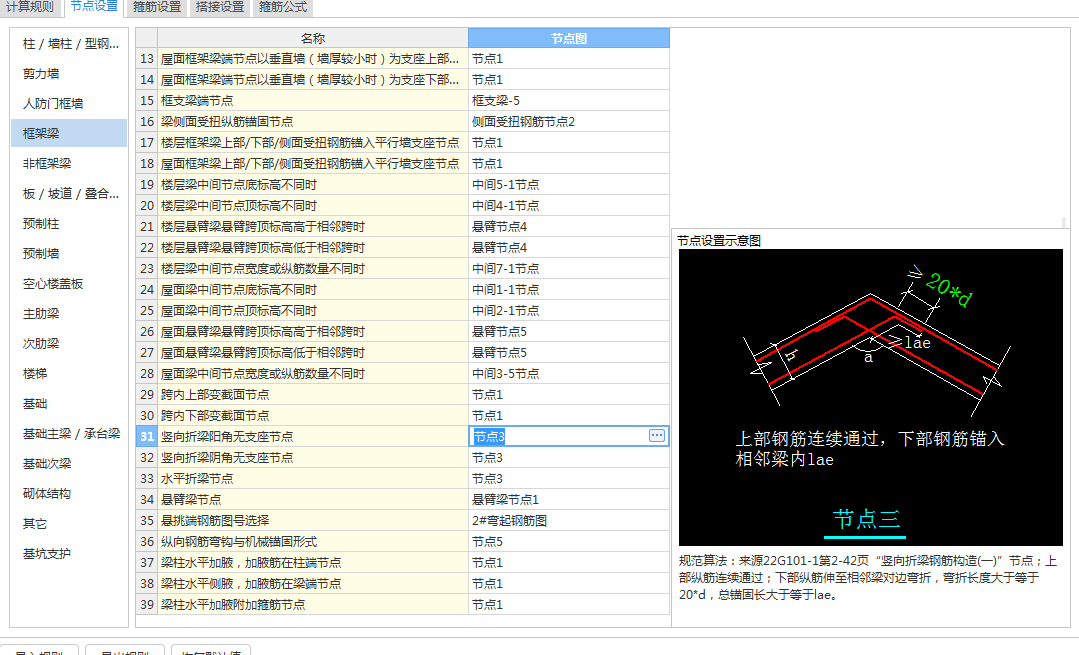This screenshot has width=1079, height=655.
Task: Click the 中间1-1节点 value
Action: (x=568, y=290)
